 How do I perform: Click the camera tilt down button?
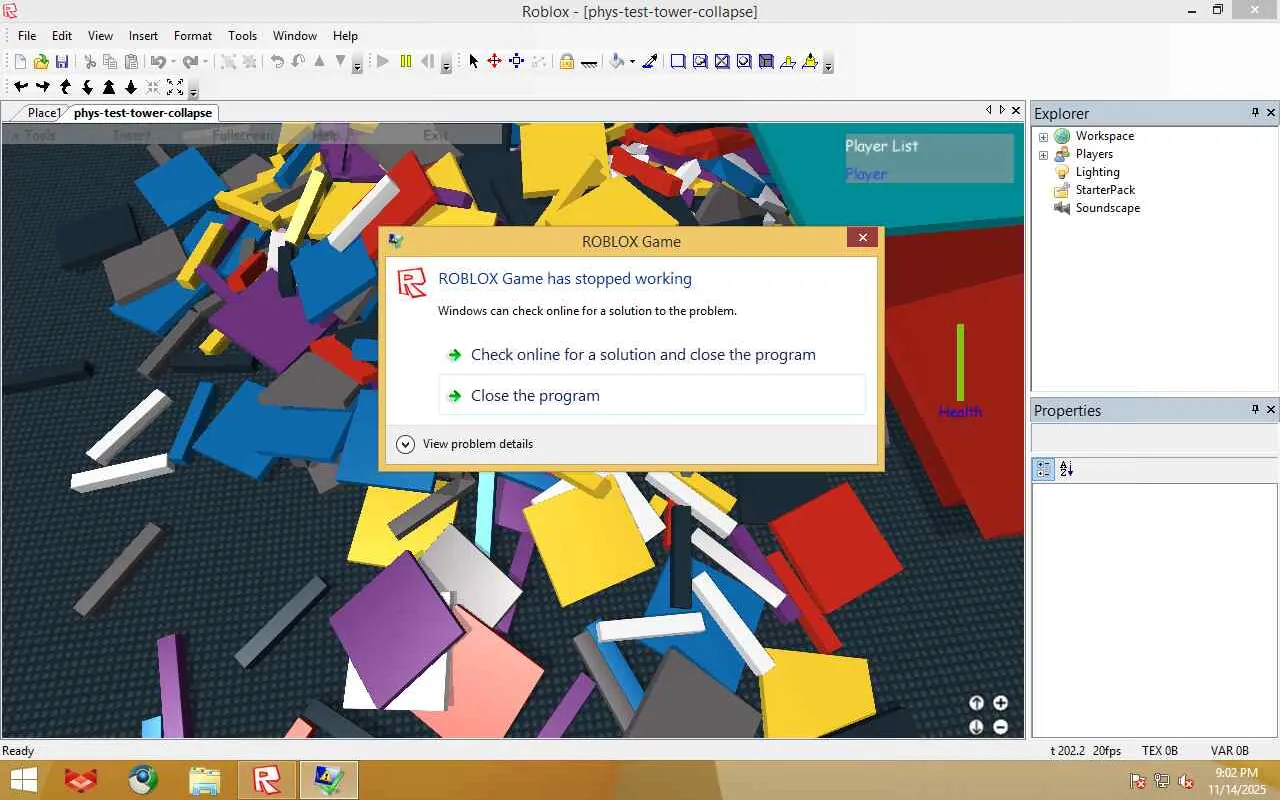pos(976,727)
